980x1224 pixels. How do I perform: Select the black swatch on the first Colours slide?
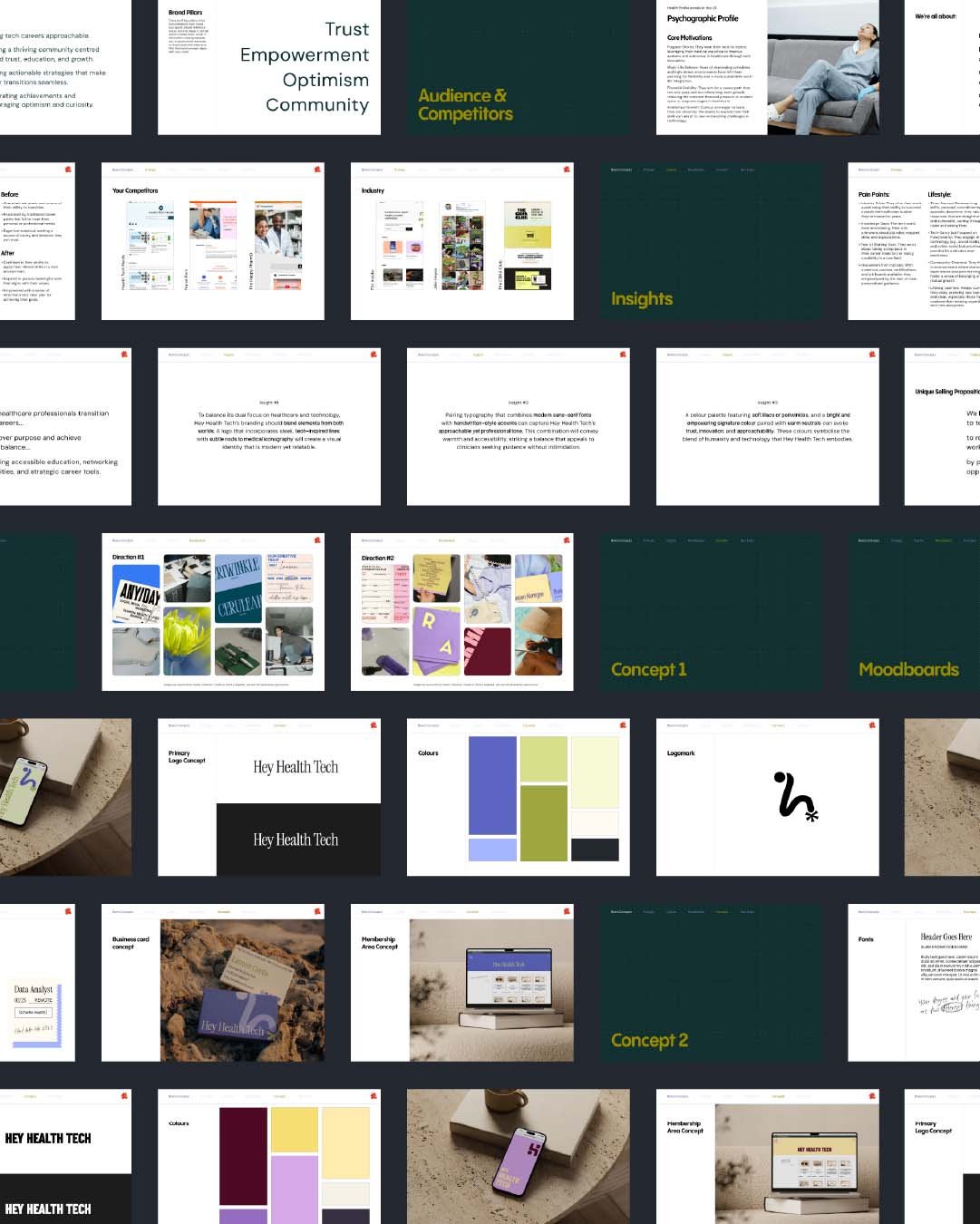pos(595,850)
